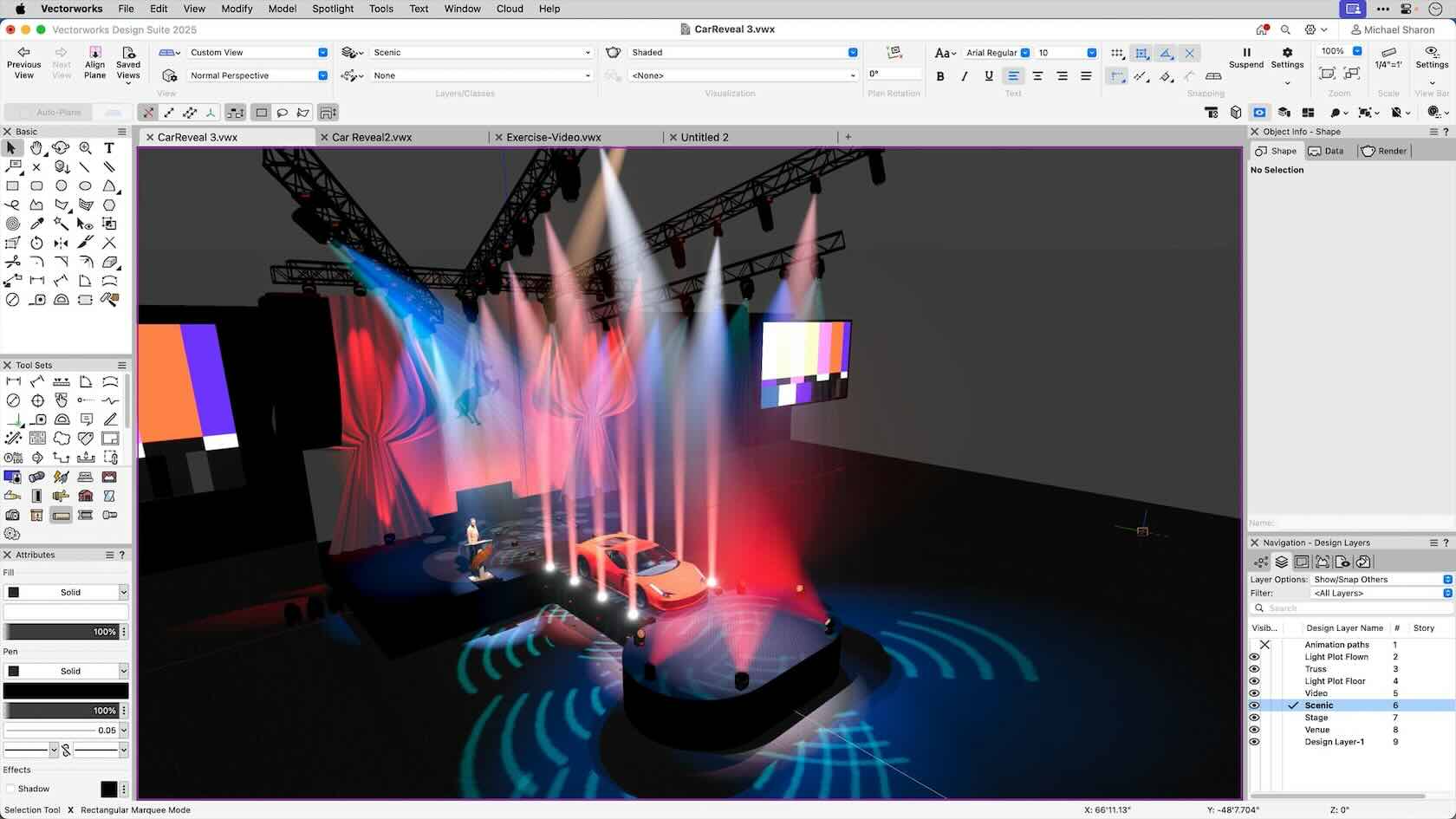Open the Shaded render mode dropdown
The width and height of the screenshot is (1456, 819).
(742, 53)
